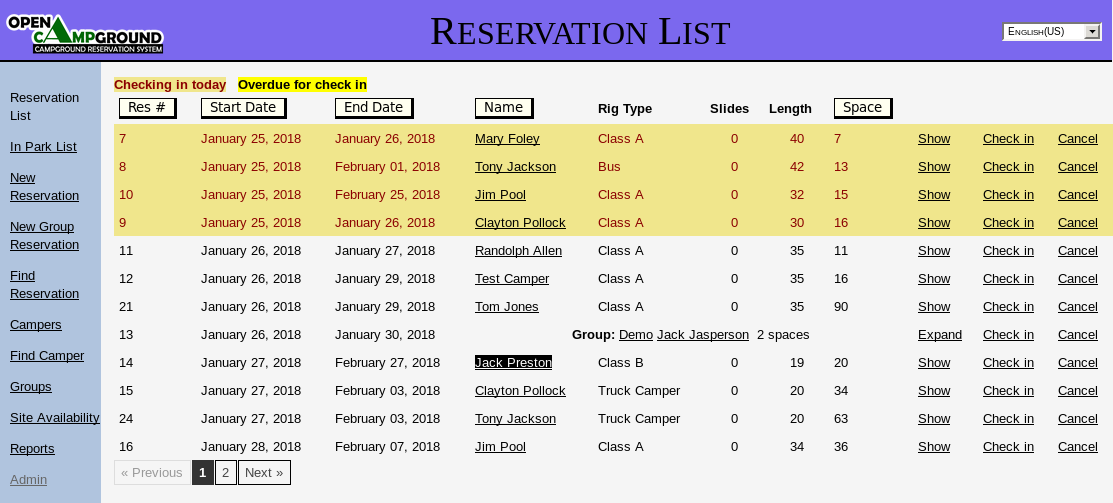Sort reservations by Start Date
Viewport: 1113px width, 503px height.
point(243,108)
